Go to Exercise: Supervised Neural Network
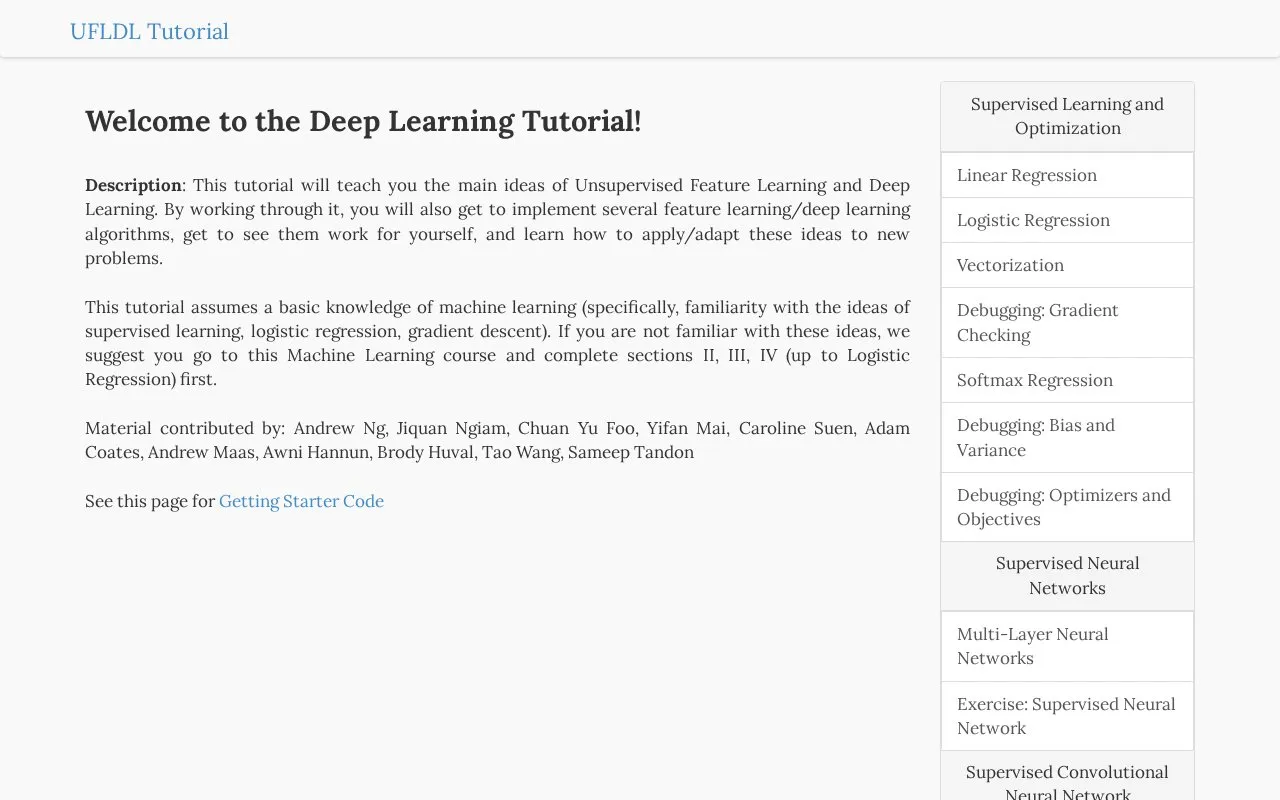This screenshot has height=800, width=1280. [1067, 716]
